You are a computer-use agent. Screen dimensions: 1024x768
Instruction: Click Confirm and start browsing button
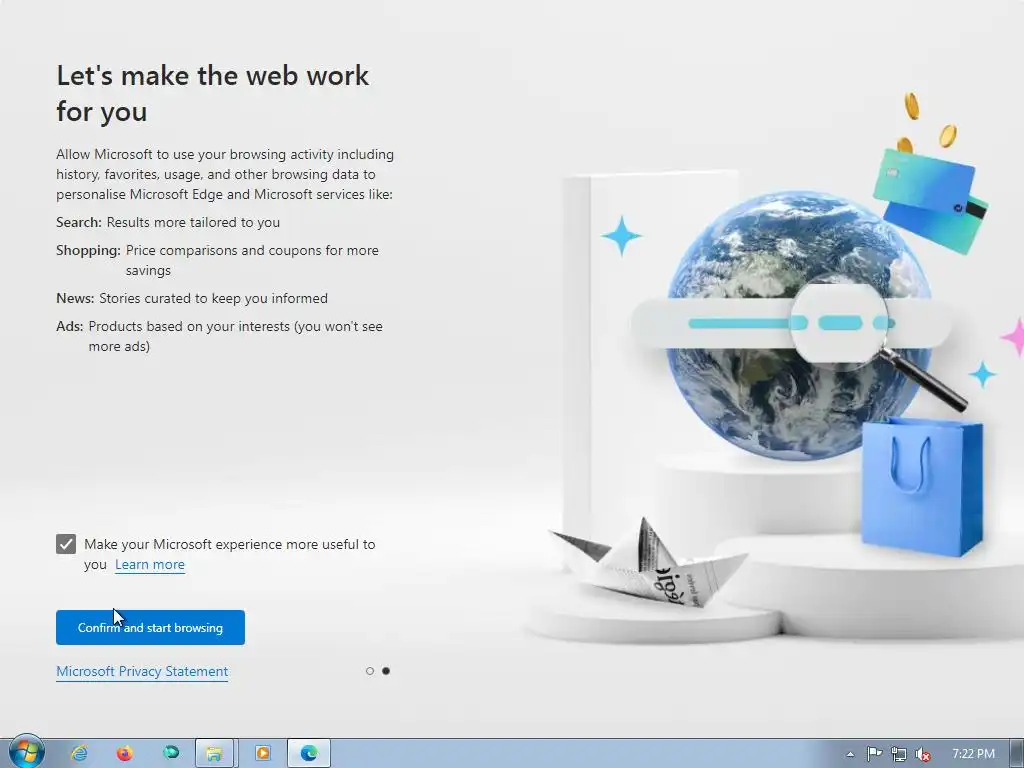pyautogui.click(x=150, y=628)
